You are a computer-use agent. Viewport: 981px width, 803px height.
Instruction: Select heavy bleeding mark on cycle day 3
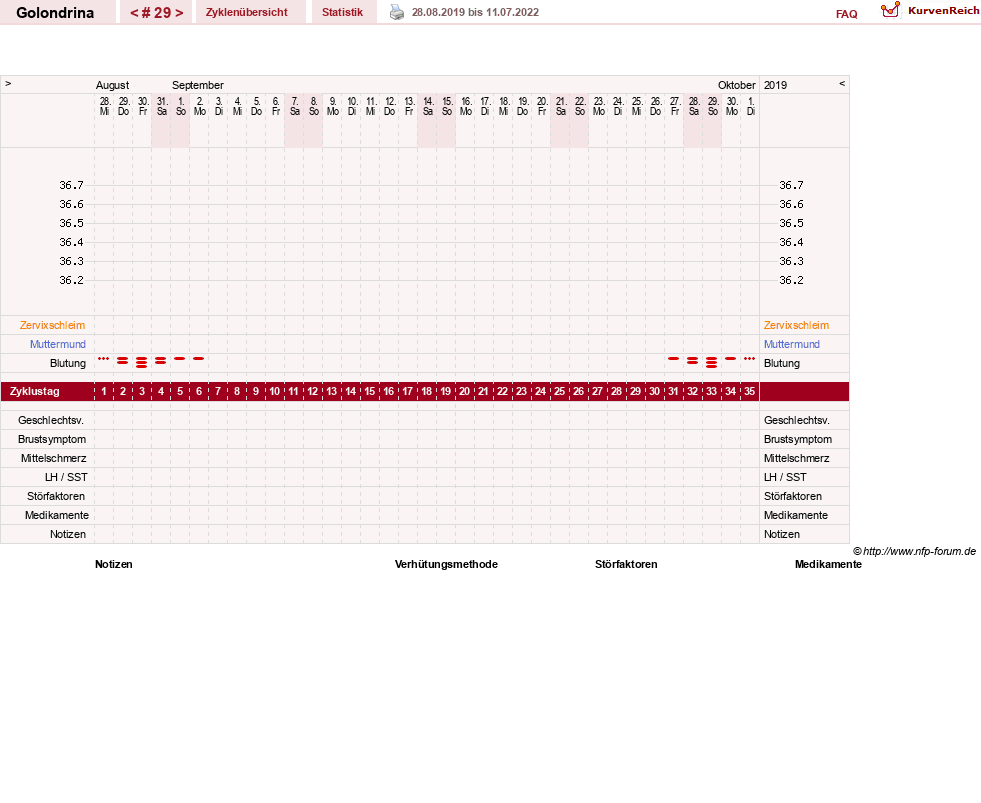click(x=142, y=362)
